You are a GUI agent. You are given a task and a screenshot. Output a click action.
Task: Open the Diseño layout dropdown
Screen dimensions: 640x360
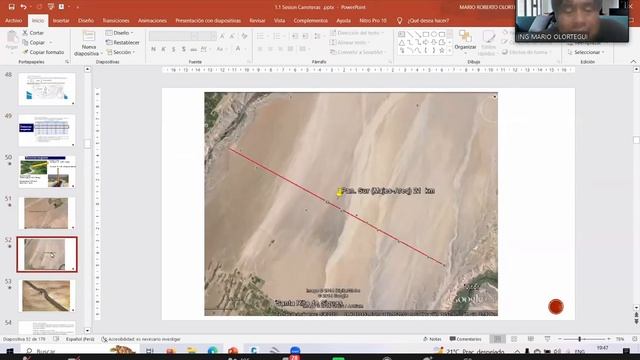[120, 33]
